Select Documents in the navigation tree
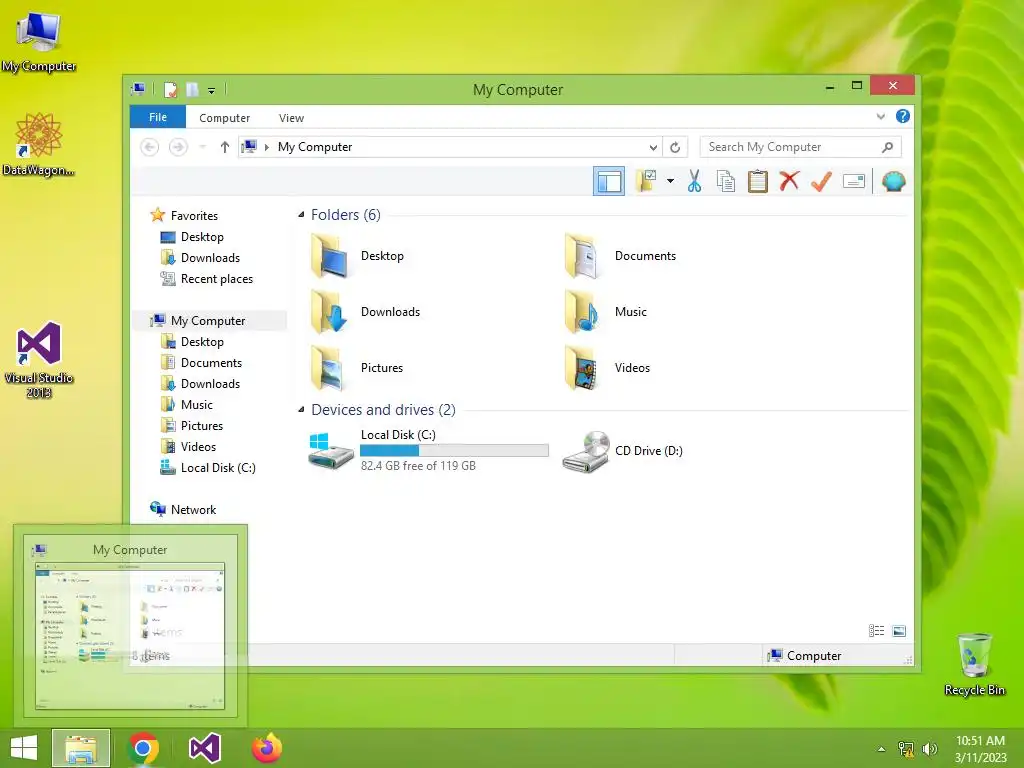 click(x=200, y=362)
